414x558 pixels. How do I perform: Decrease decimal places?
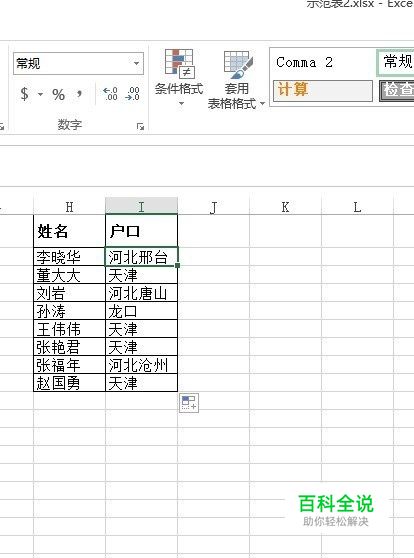click(132, 94)
